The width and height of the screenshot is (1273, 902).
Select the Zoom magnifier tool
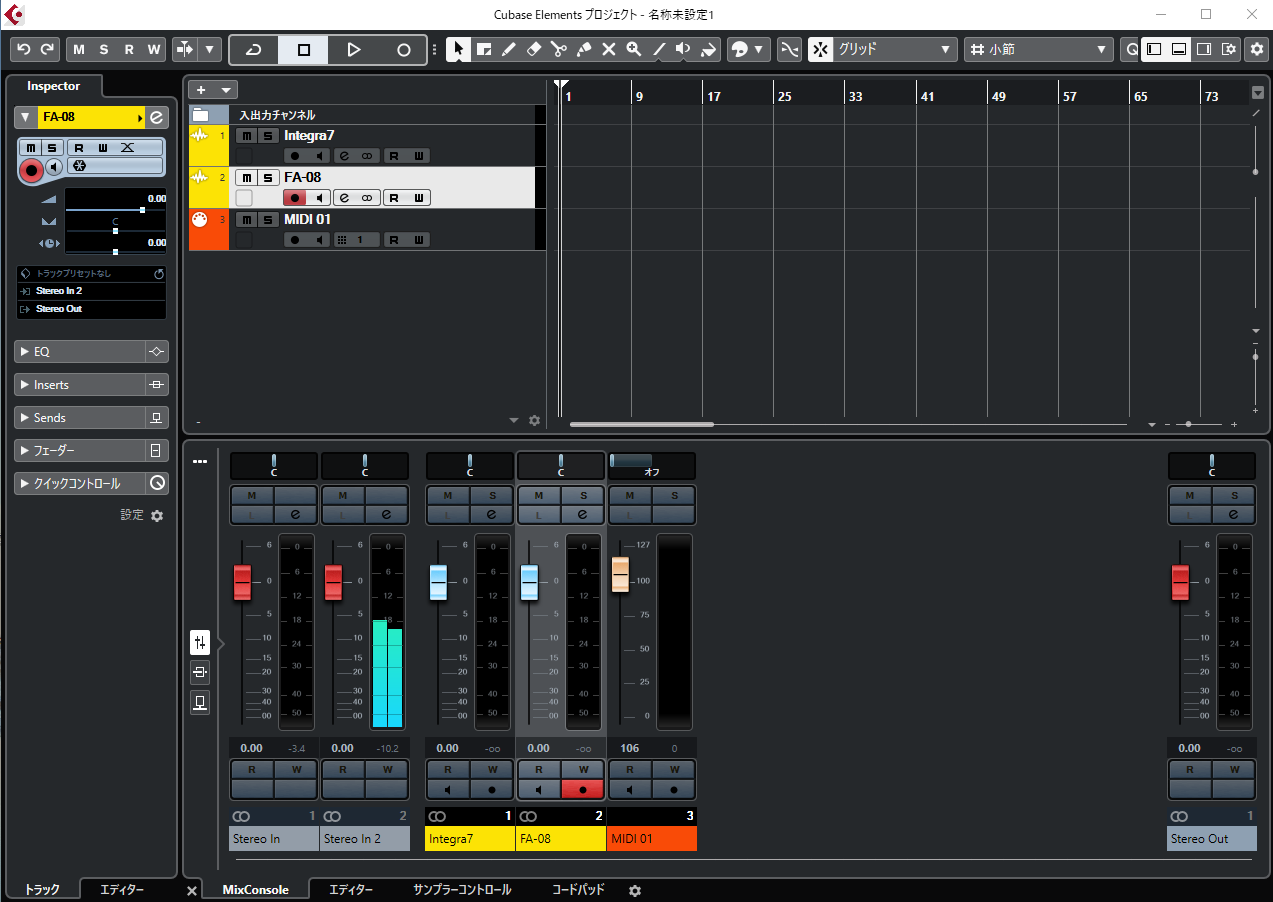(x=634, y=49)
